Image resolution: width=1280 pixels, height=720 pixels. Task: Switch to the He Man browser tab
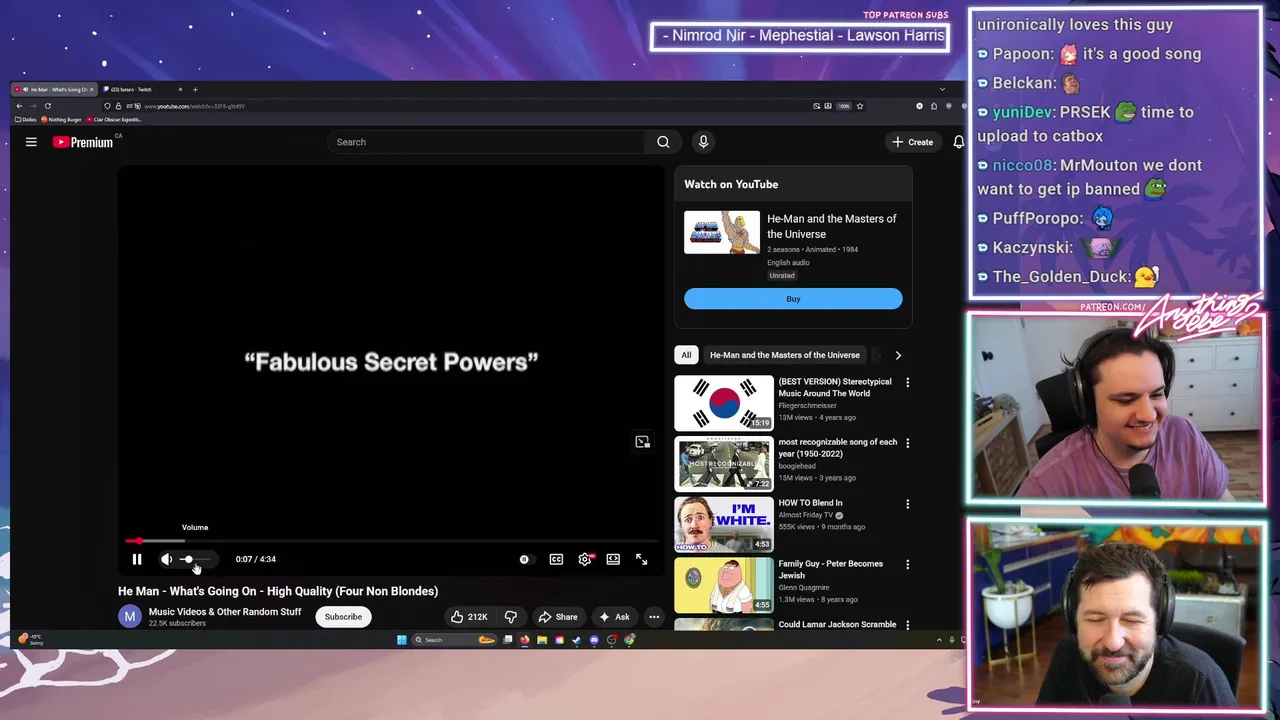(x=54, y=89)
